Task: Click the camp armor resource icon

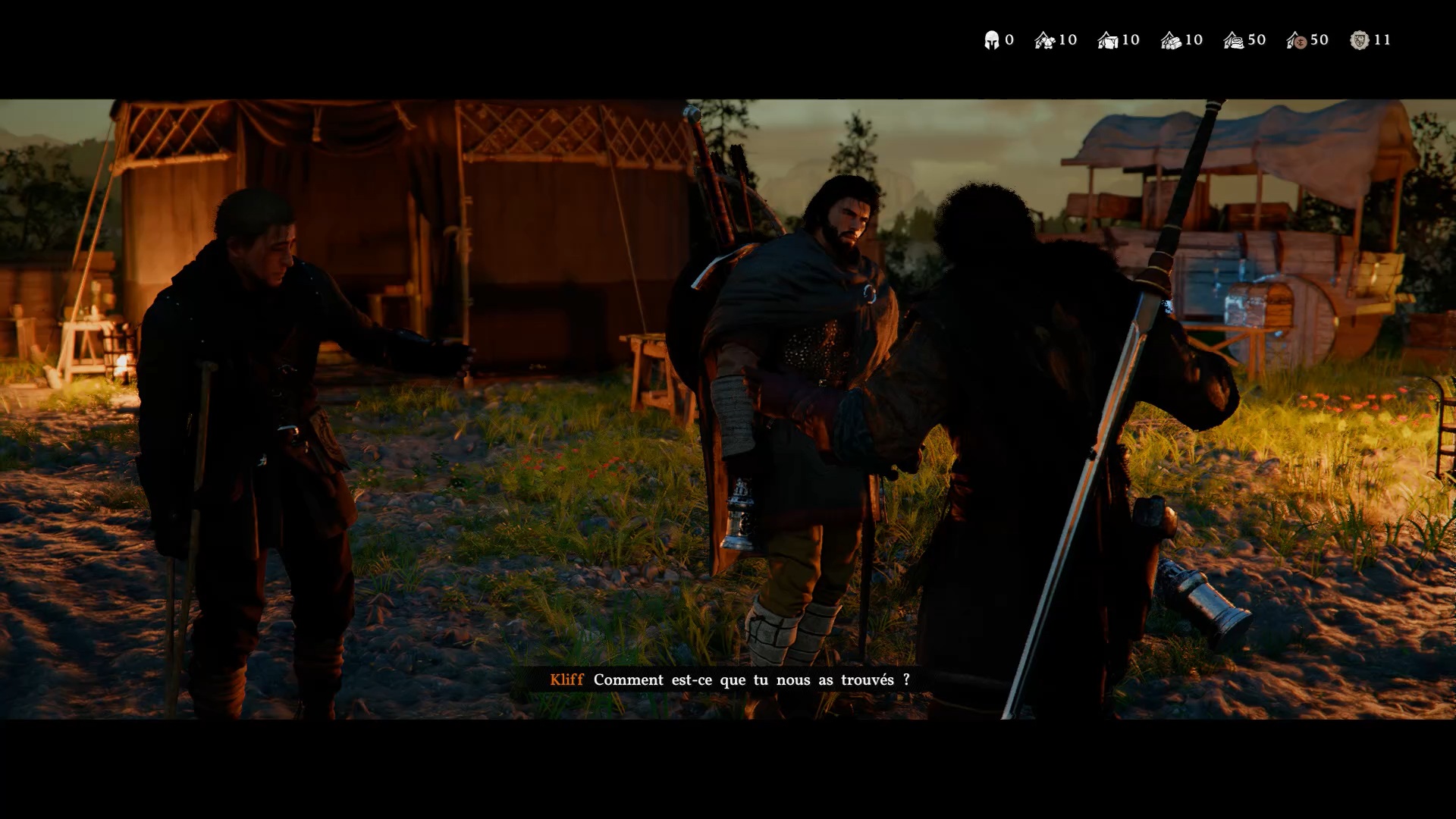Action: click(1045, 40)
